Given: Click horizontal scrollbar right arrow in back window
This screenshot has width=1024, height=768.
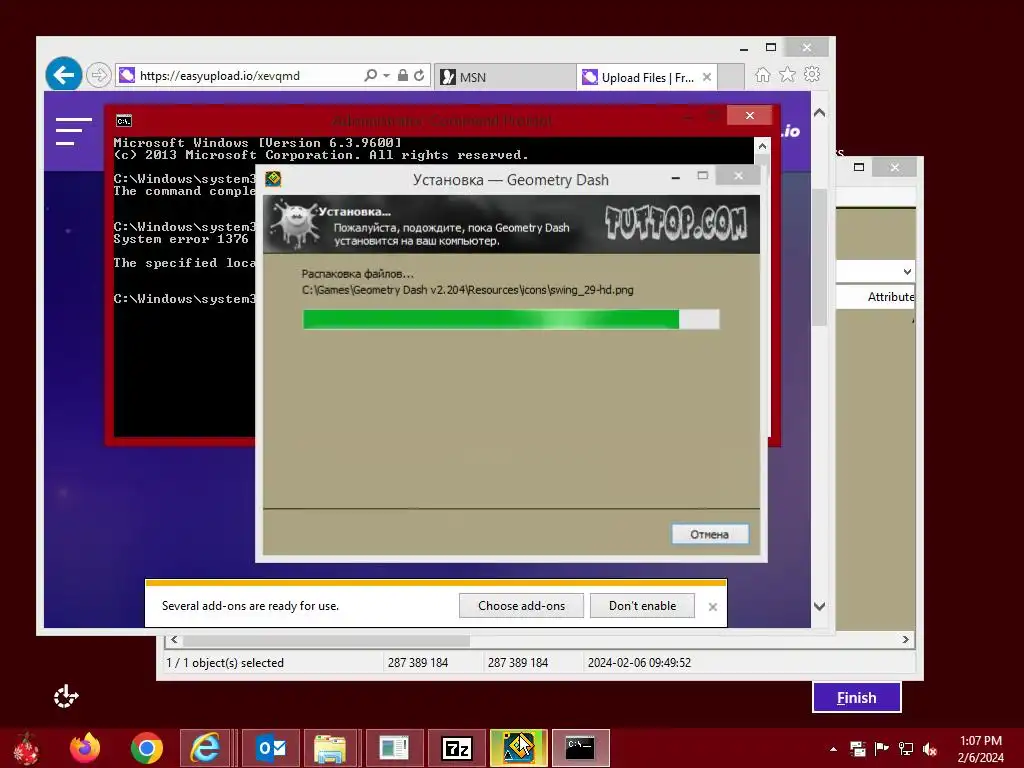Looking at the screenshot, I should click(x=905, y=639).
